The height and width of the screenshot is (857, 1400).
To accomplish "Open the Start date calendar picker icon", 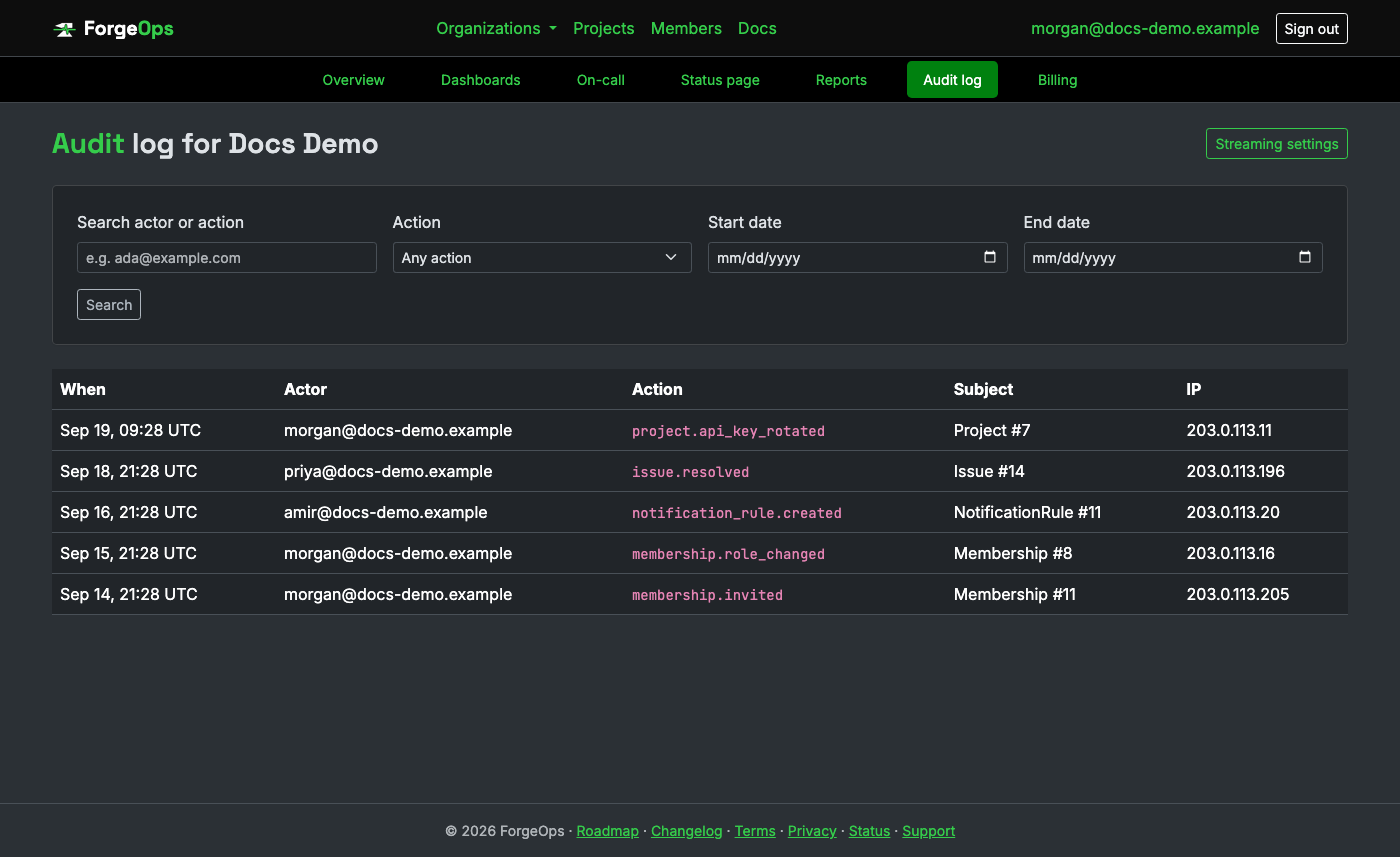I will (990, 257).
